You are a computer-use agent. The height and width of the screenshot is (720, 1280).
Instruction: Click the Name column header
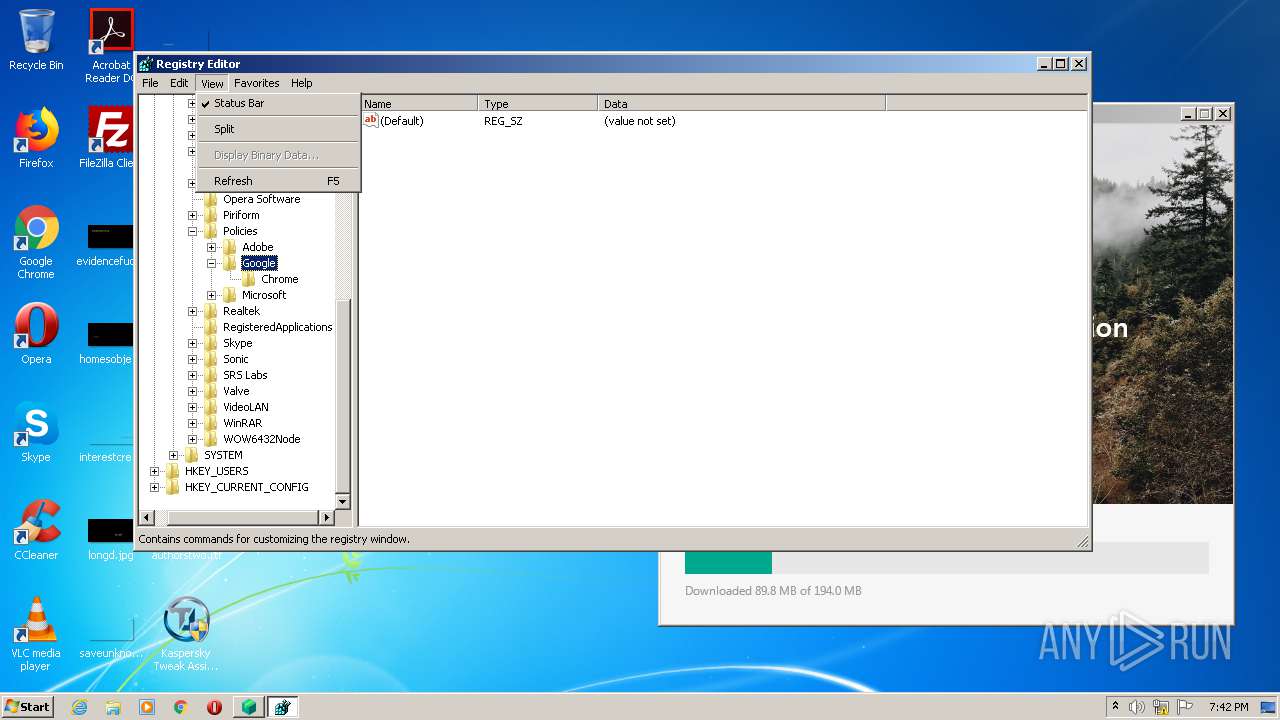419,103
